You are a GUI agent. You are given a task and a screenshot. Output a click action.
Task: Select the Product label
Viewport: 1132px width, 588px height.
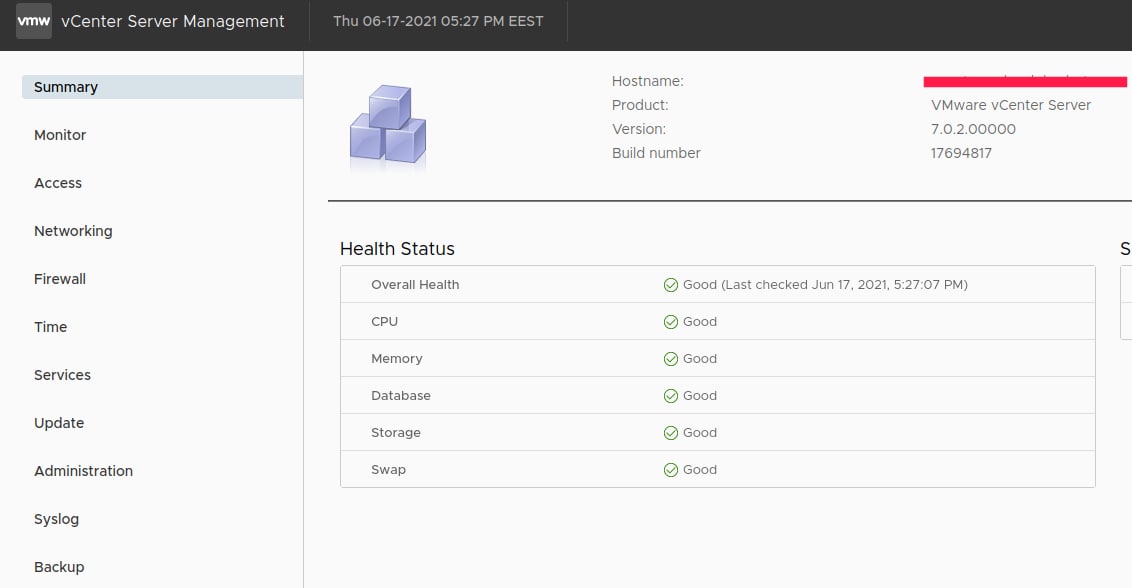640,105
